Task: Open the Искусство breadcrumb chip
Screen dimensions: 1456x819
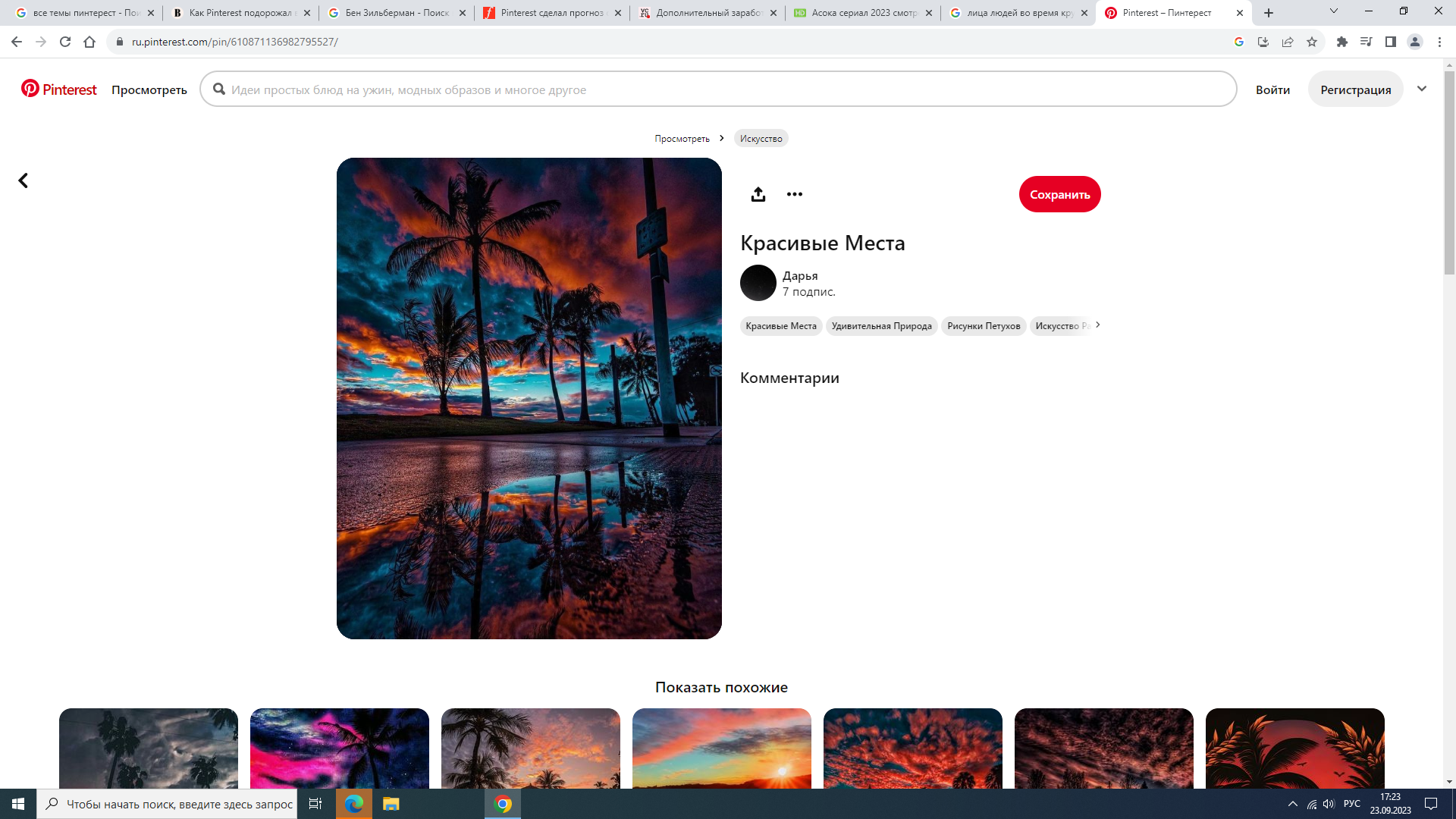Action: (x=761, y=138)
